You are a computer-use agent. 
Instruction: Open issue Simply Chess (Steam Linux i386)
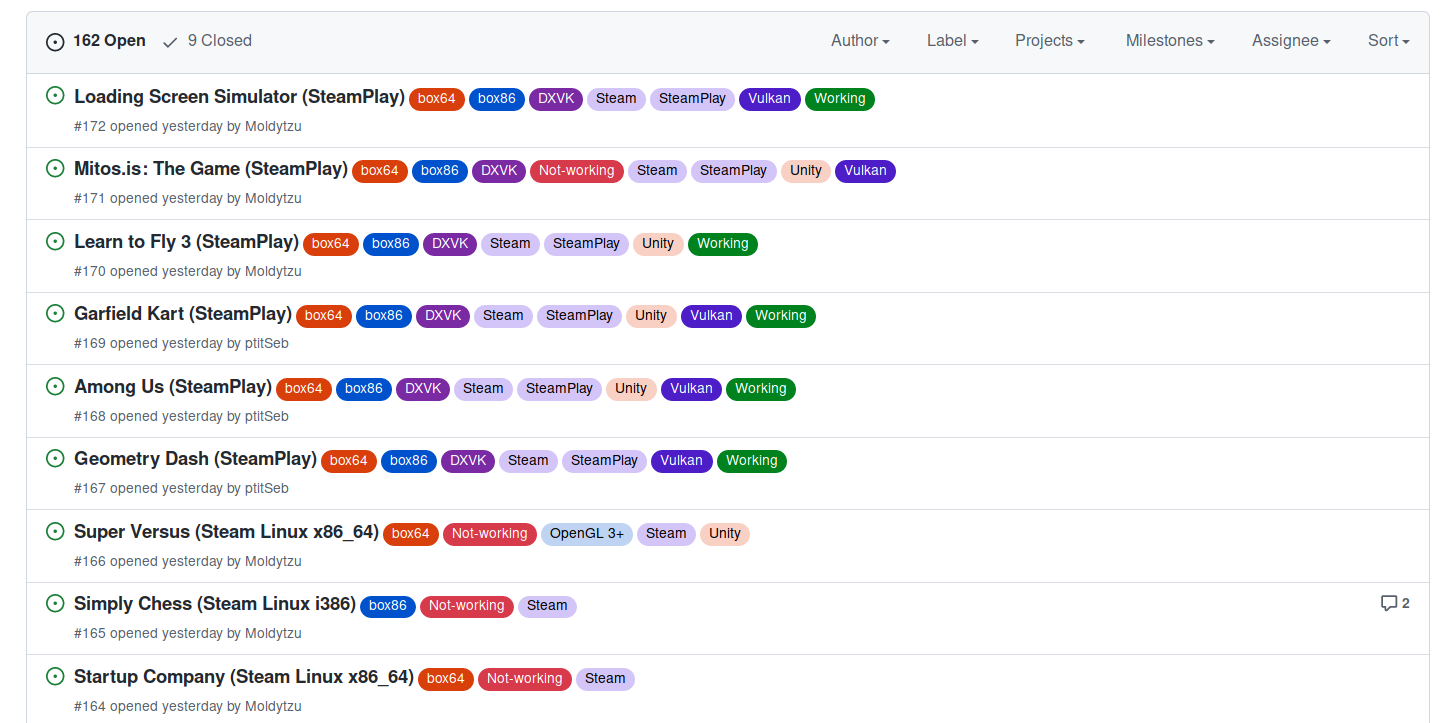pos(215,604)
